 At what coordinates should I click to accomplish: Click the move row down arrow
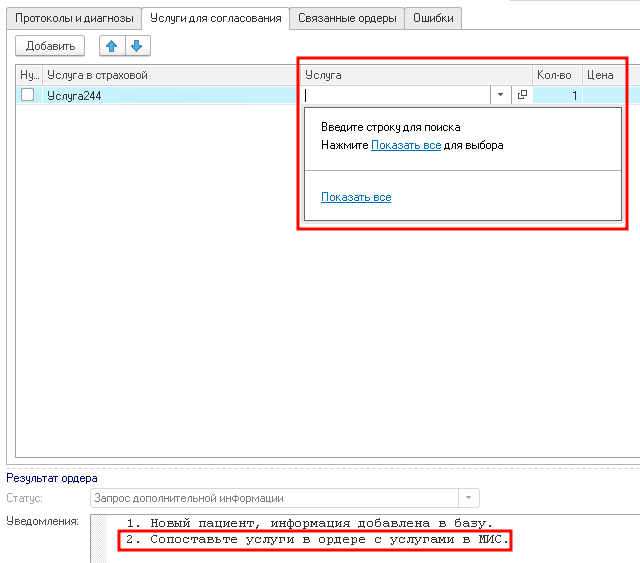(136, 46)
